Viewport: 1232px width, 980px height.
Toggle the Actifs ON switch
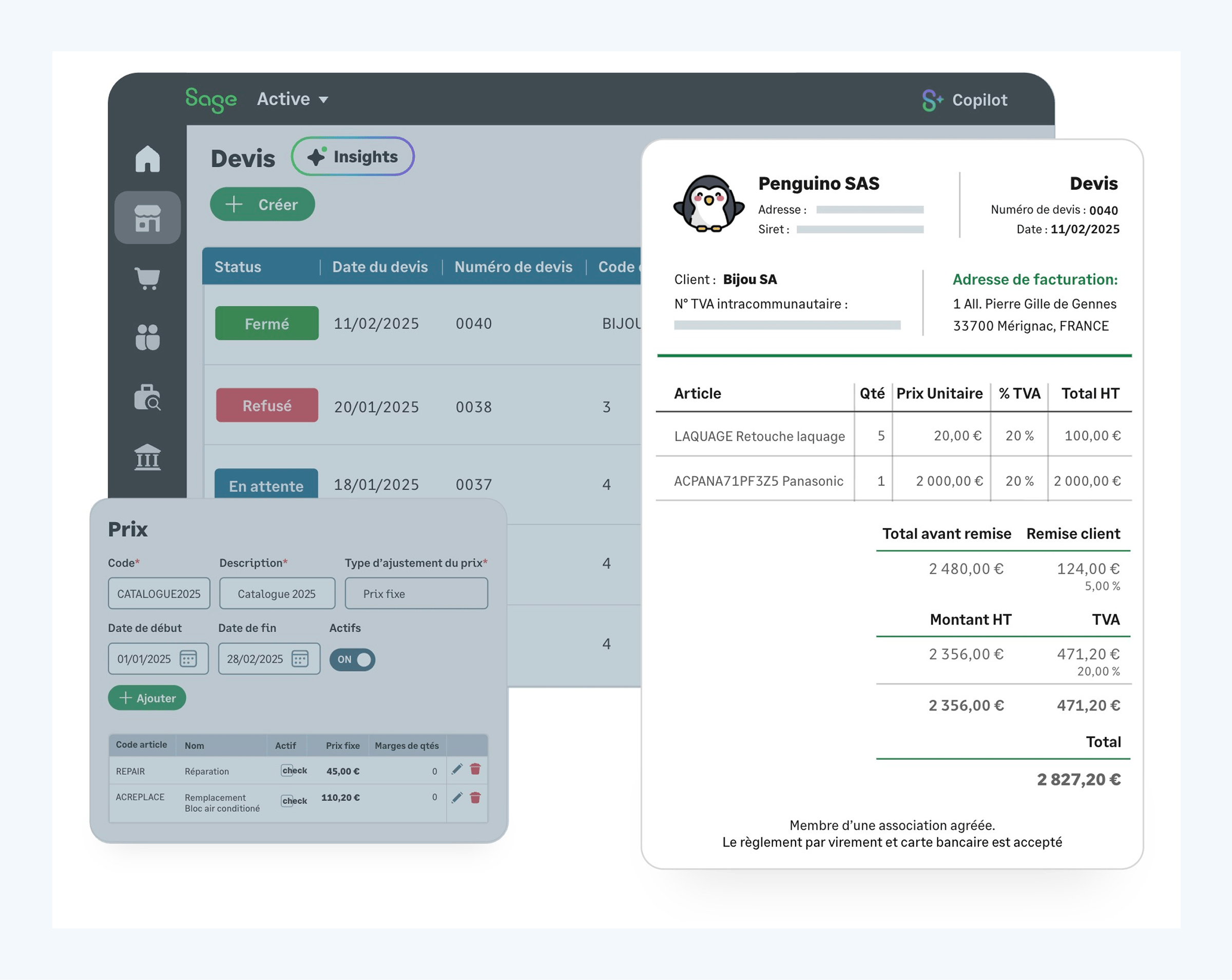coord(352,660)
